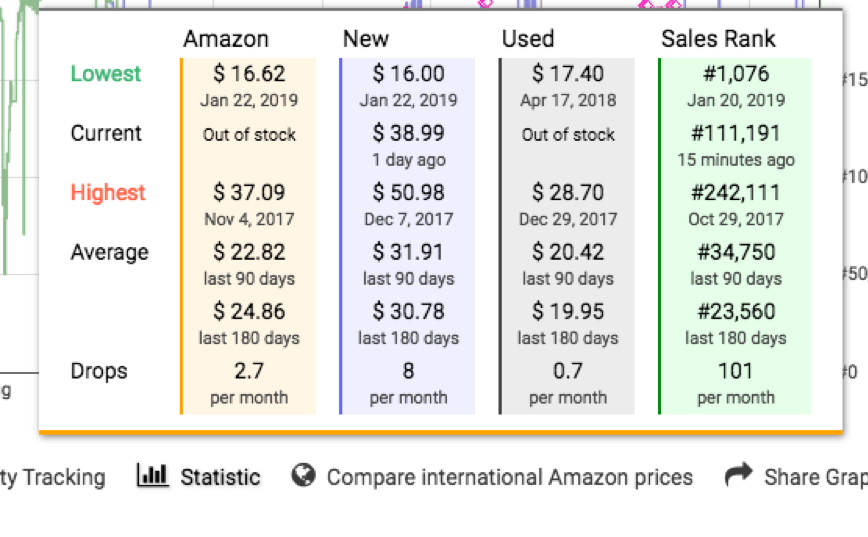Switch to the Tracking tab
The height and width of the screenshot is (537, 868).
[53, 477]
